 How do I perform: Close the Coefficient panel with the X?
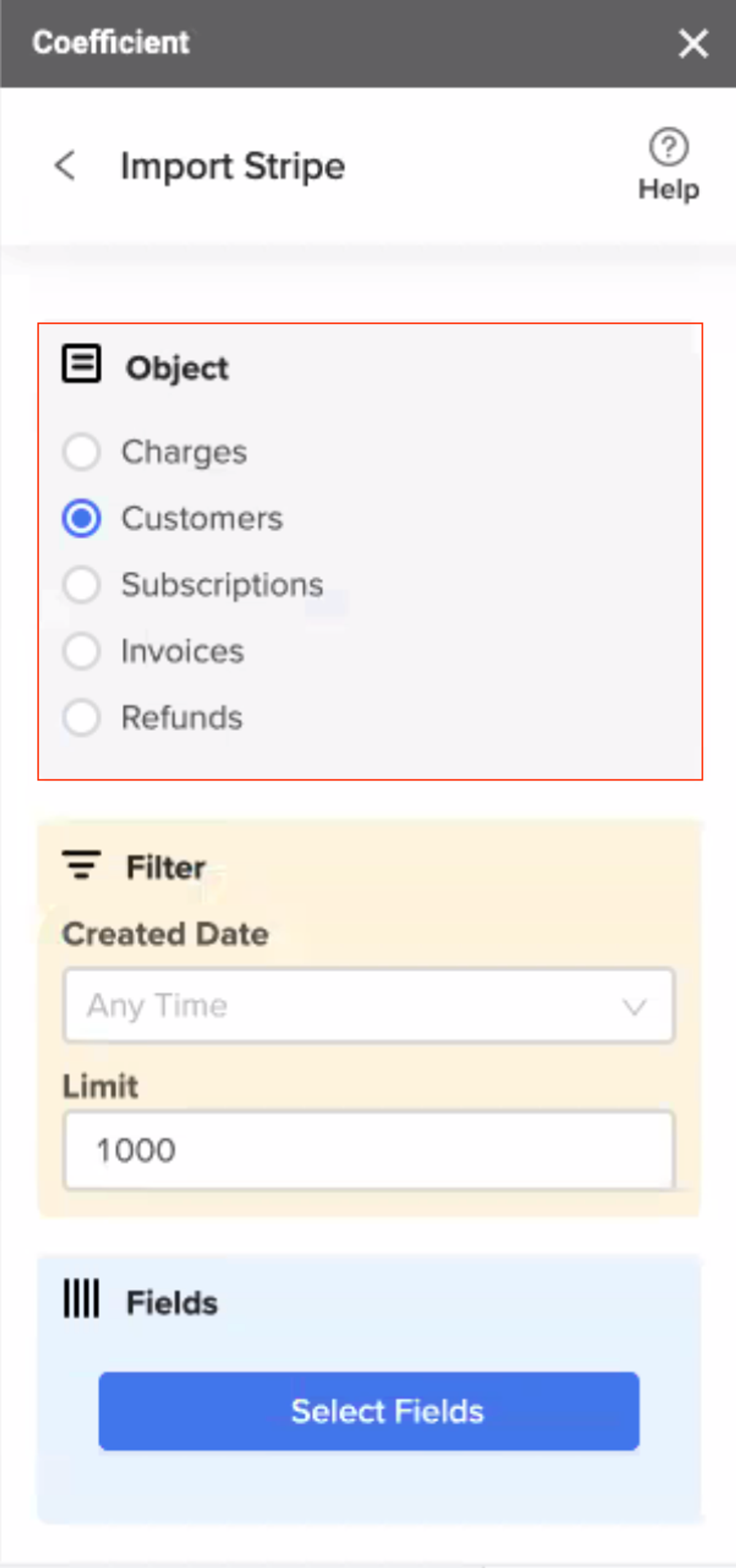point(692,44)
